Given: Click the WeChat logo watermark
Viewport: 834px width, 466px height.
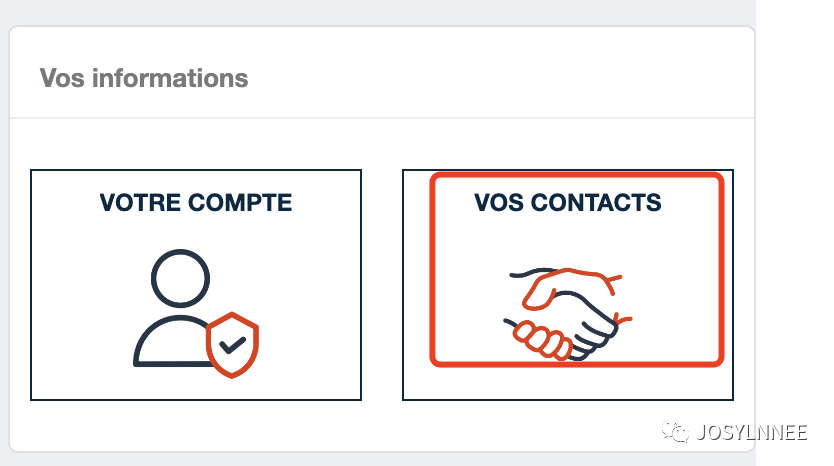Looking at the screenshot, I should click(x=679, y=432).
